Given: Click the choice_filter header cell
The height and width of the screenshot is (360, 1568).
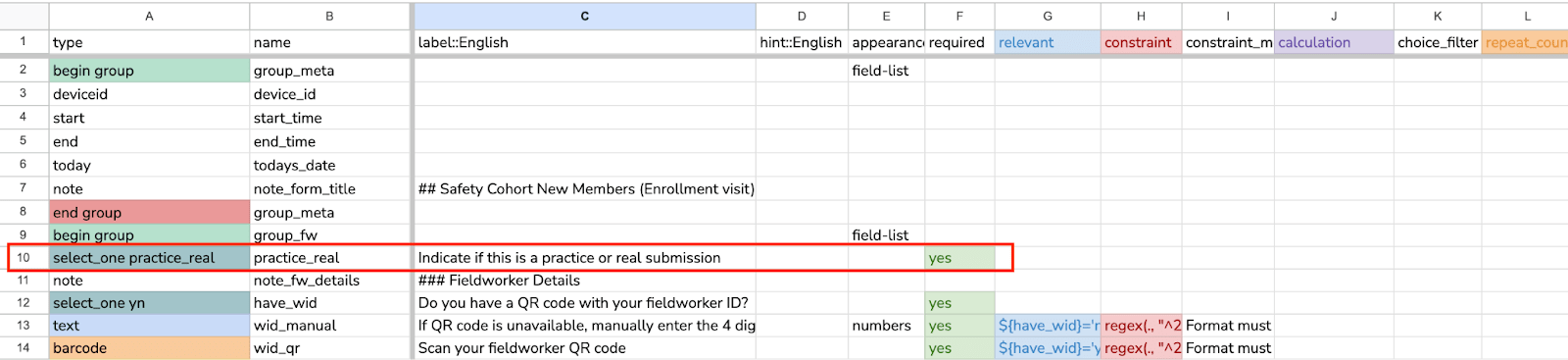Looking at the screenshot, I should (x=1438, y=42).
